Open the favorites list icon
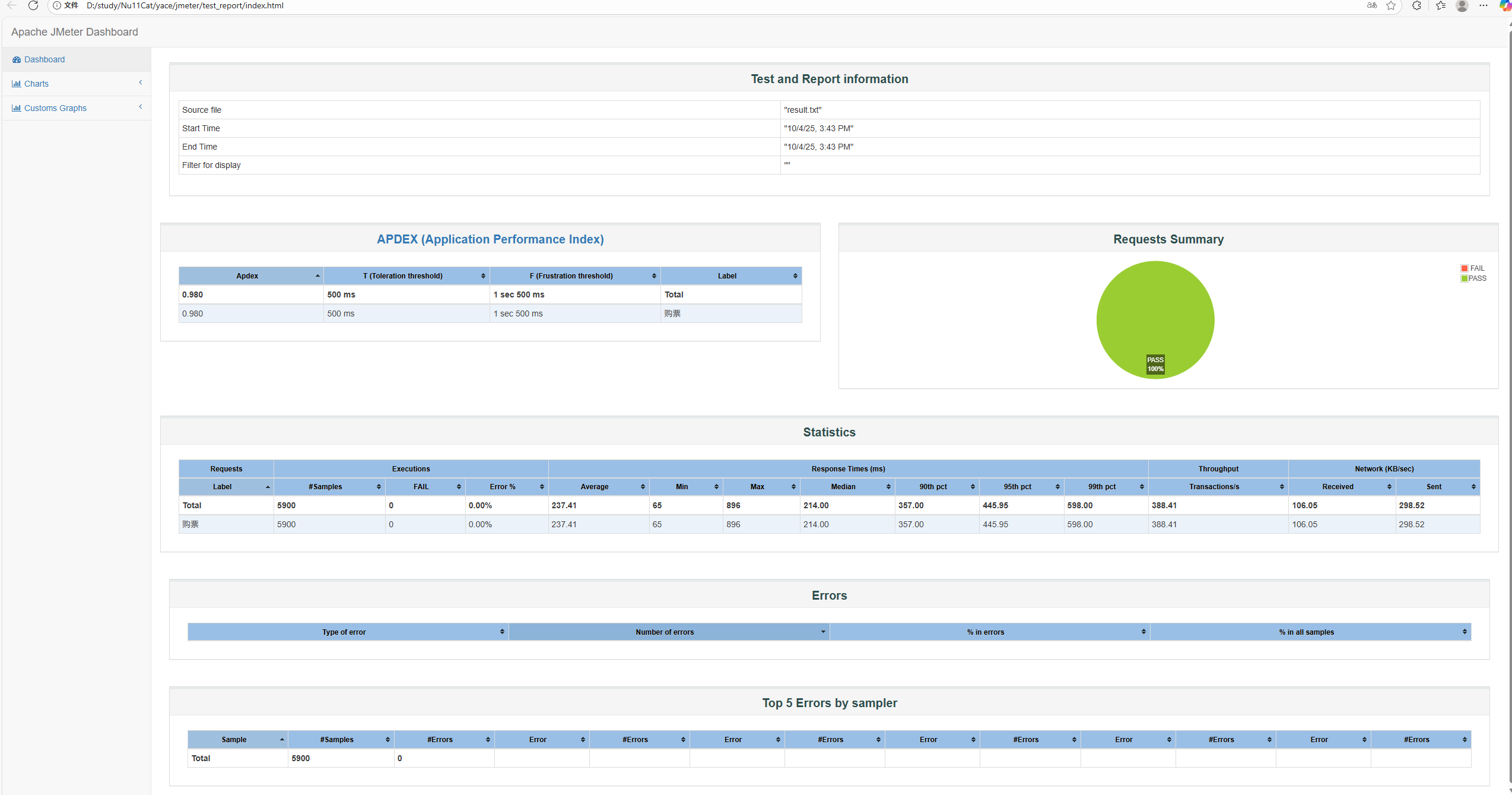 tap(1441, 5)
